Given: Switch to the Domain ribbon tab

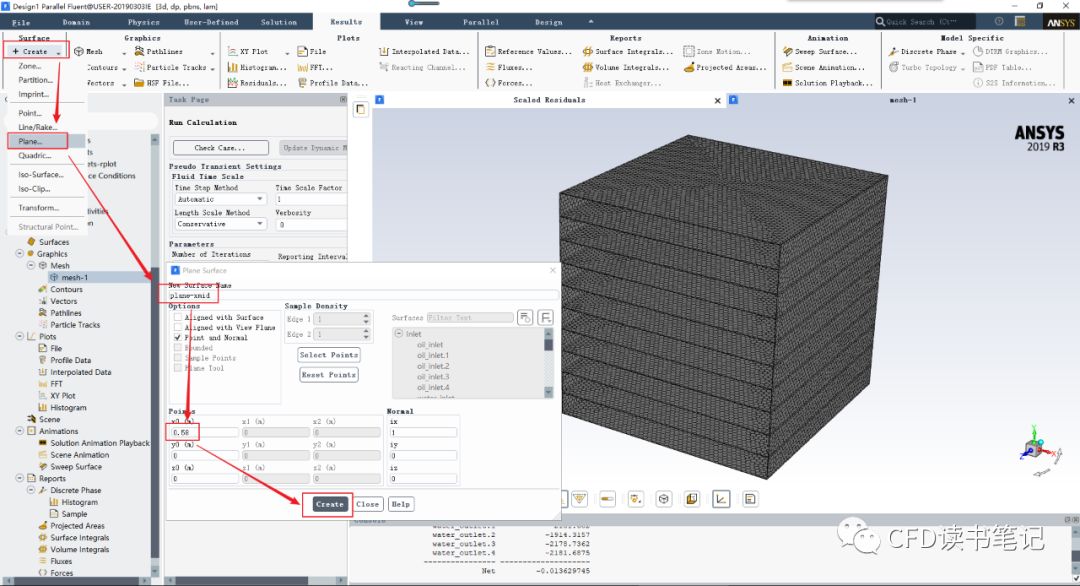Looking at the screenshot, I should [x=76, y=23].
